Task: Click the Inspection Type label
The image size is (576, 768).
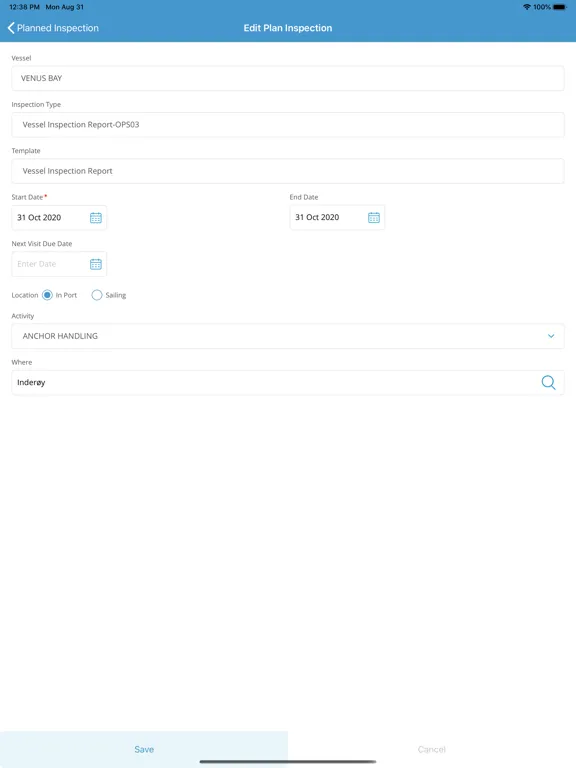Action: click(x=36, y=104)
